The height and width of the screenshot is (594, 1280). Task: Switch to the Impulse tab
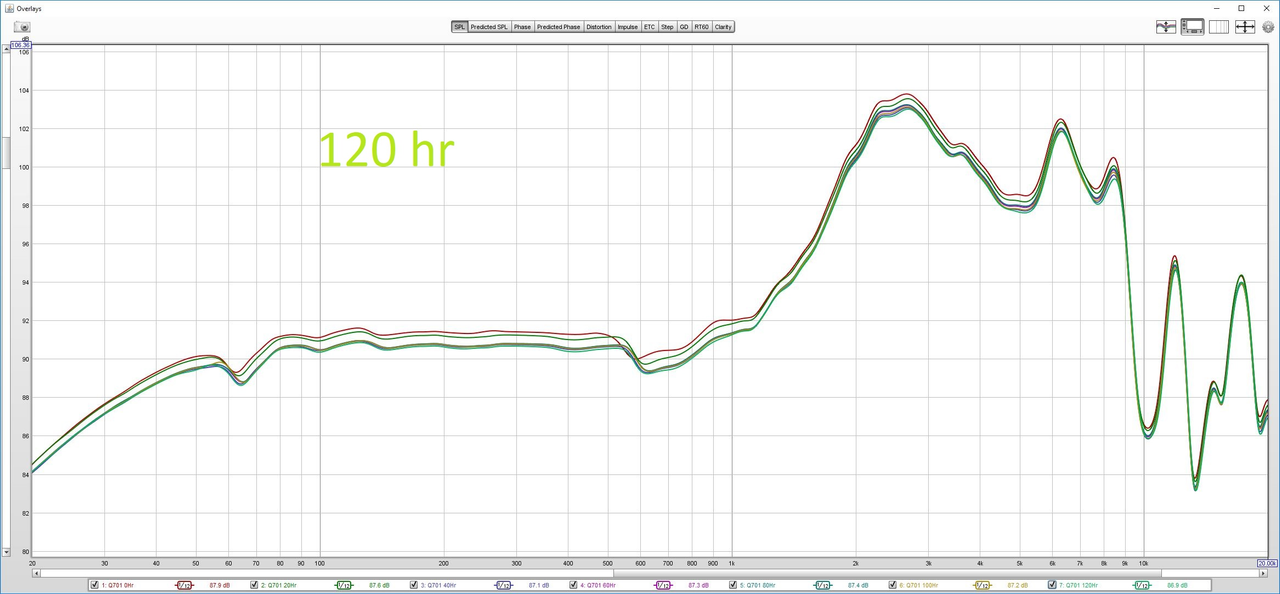tap(627, 27)
